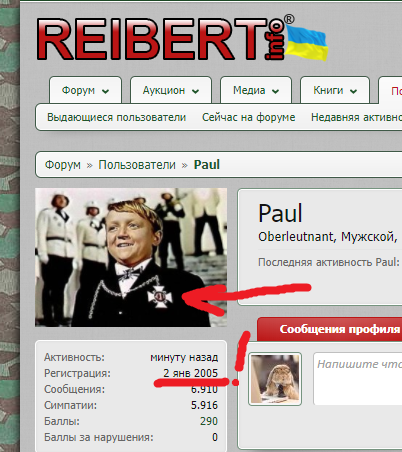The width and height of the screenshot is (402, 452).
Task: Expand the Книги menu chevron
Action: [353, 91]
